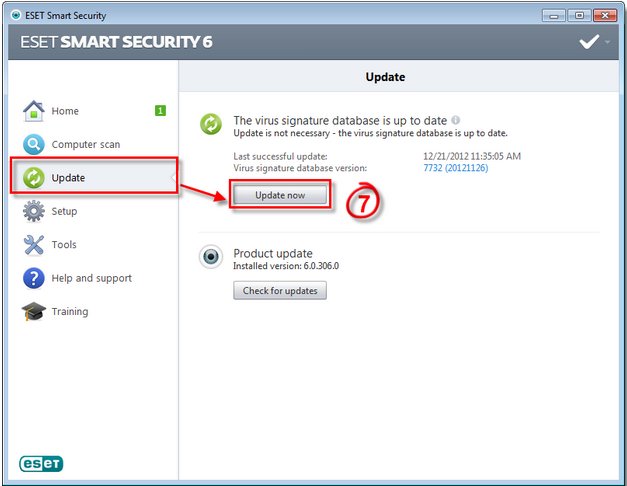This screenshot has width=627, height=486.
Task: Open the Computer scan menu item
Action: 86,144
